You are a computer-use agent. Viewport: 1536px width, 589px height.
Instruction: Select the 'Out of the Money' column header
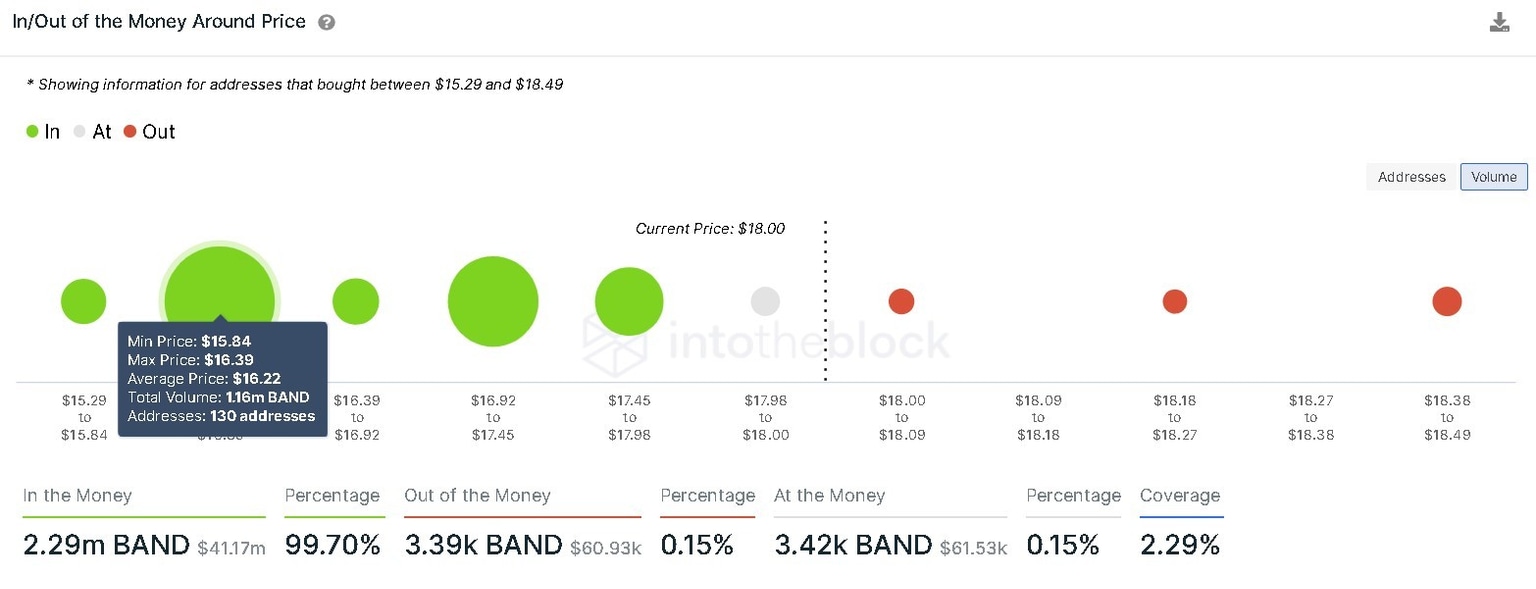(x=477, y=495)
